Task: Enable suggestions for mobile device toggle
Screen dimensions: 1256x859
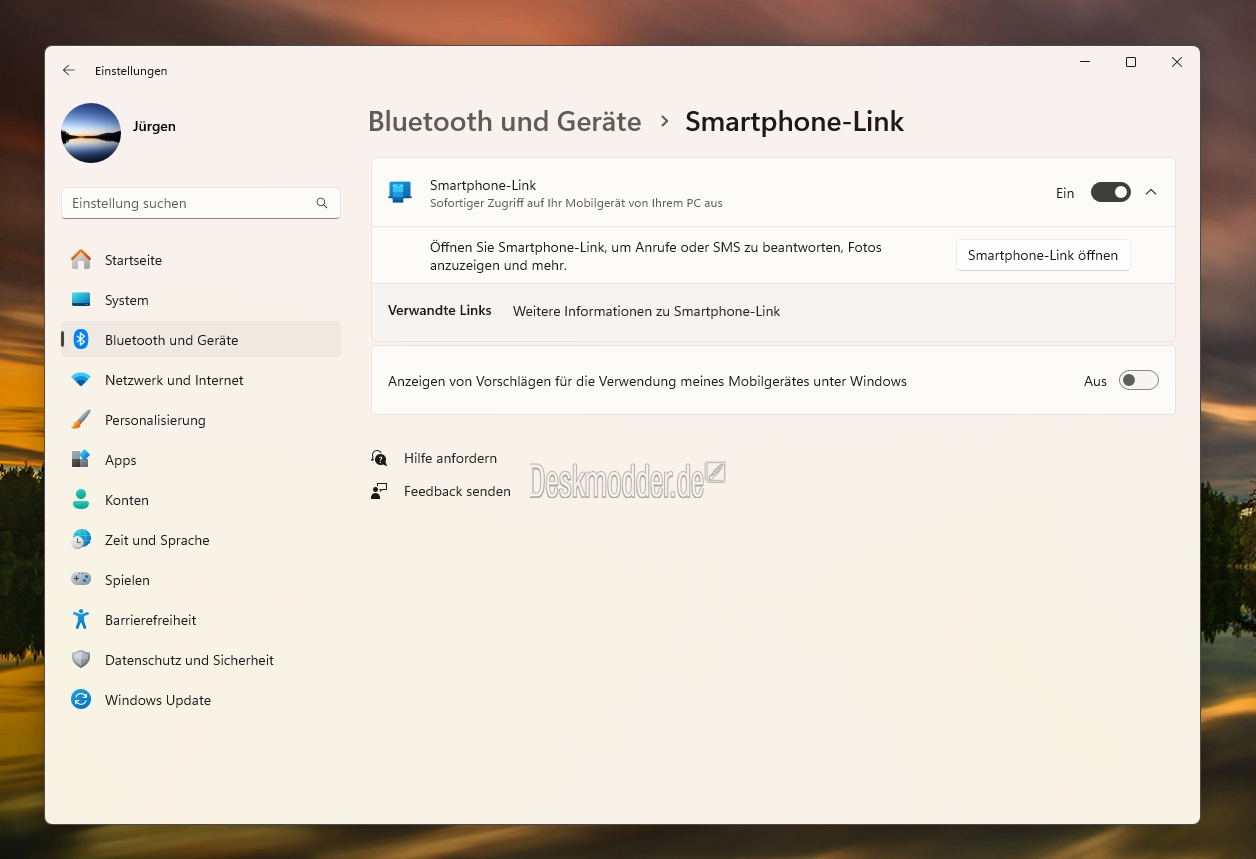Action: pos(1138,380)
